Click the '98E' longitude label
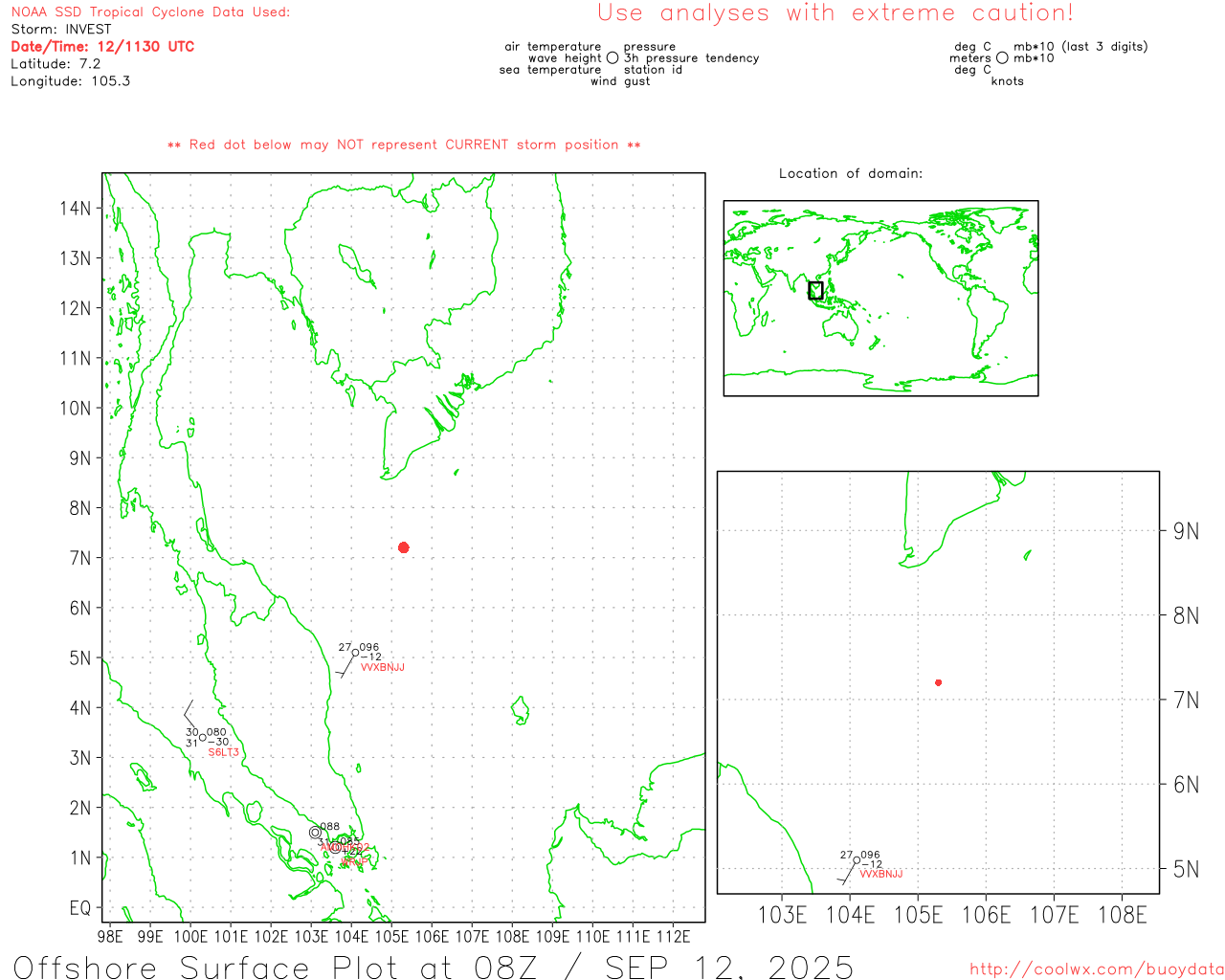 110,937
